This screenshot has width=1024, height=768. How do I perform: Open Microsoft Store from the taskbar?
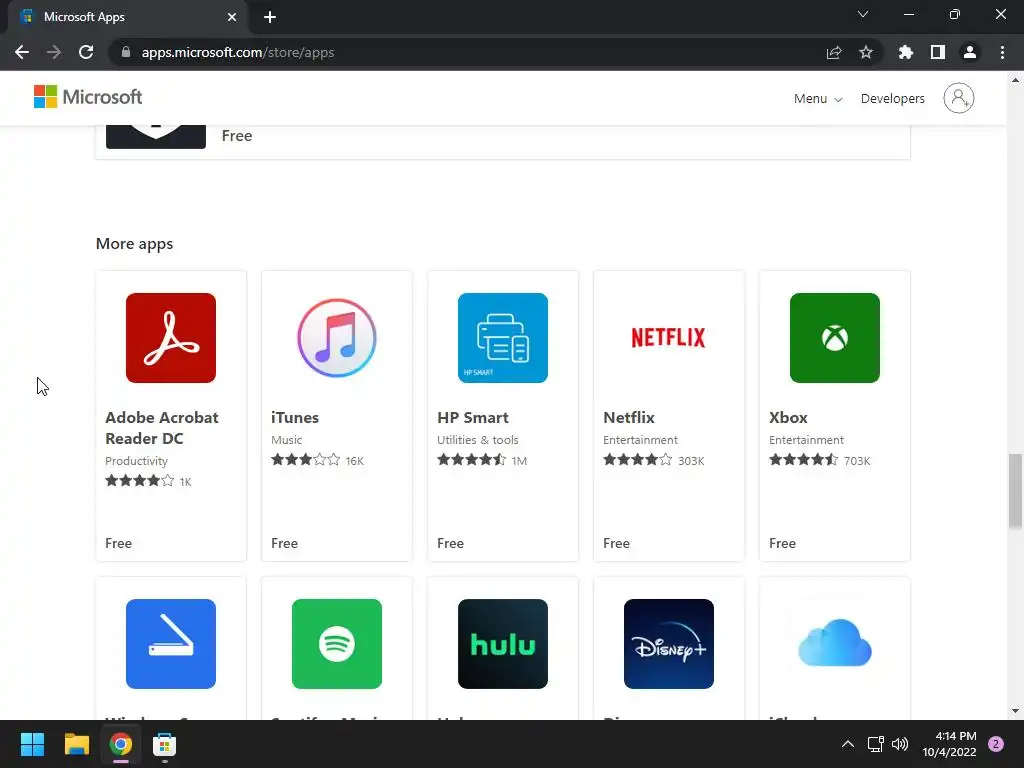(164, 744)
